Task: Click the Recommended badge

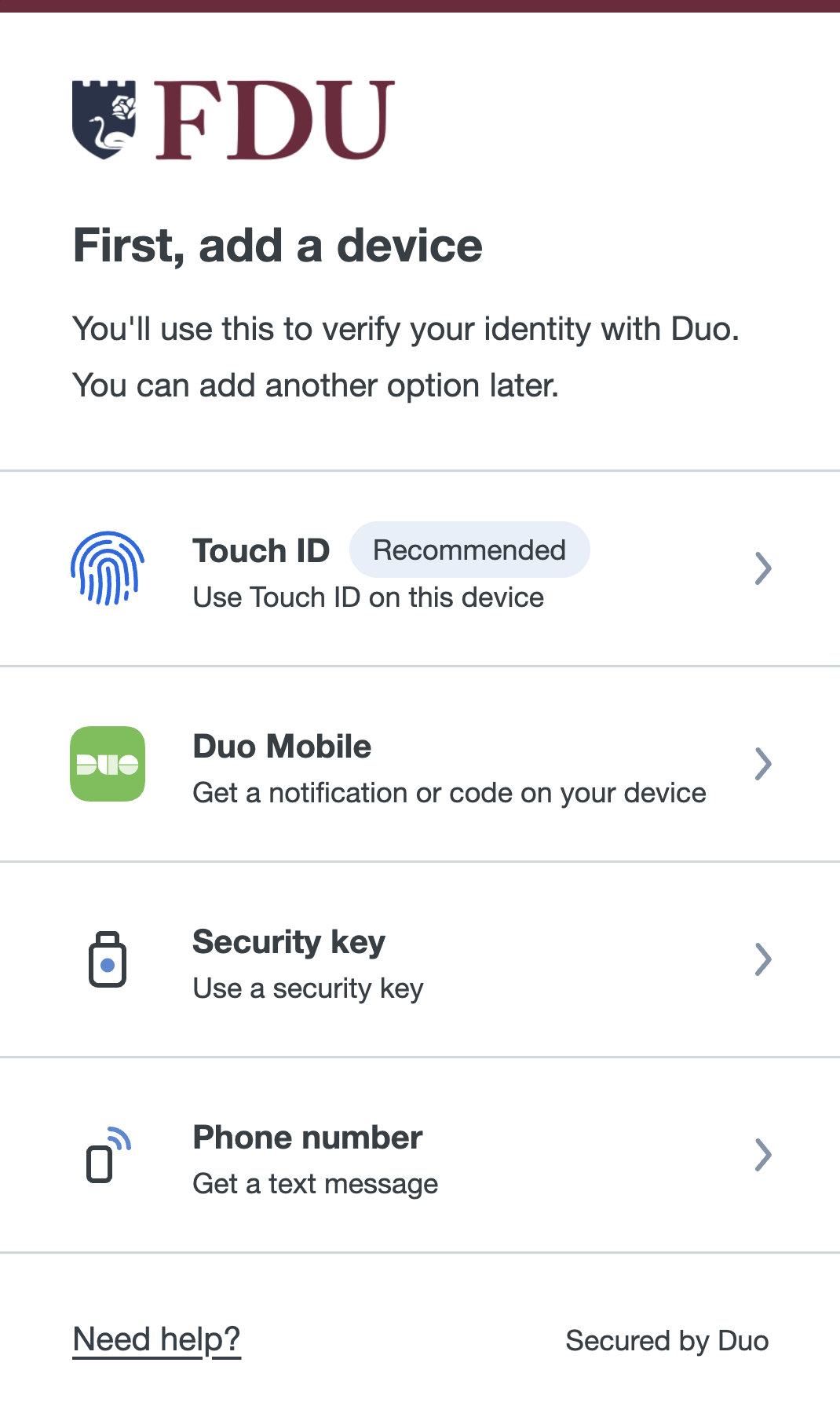Action: pyautogui.click(x=469, y=550)
